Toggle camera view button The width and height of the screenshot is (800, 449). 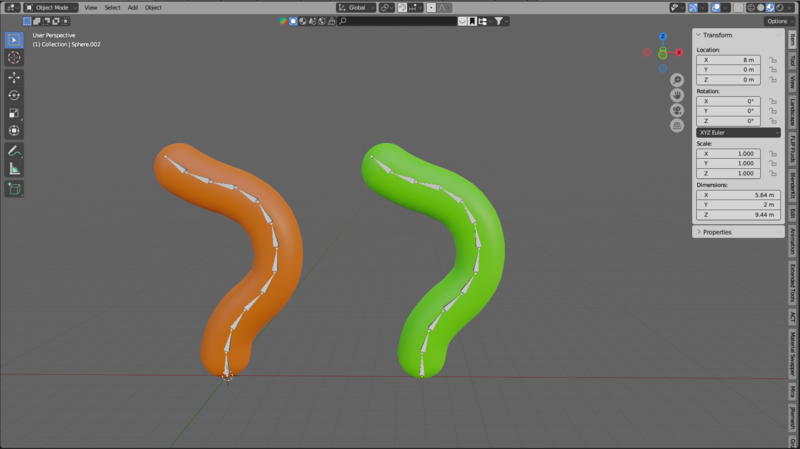click(677, 110)
